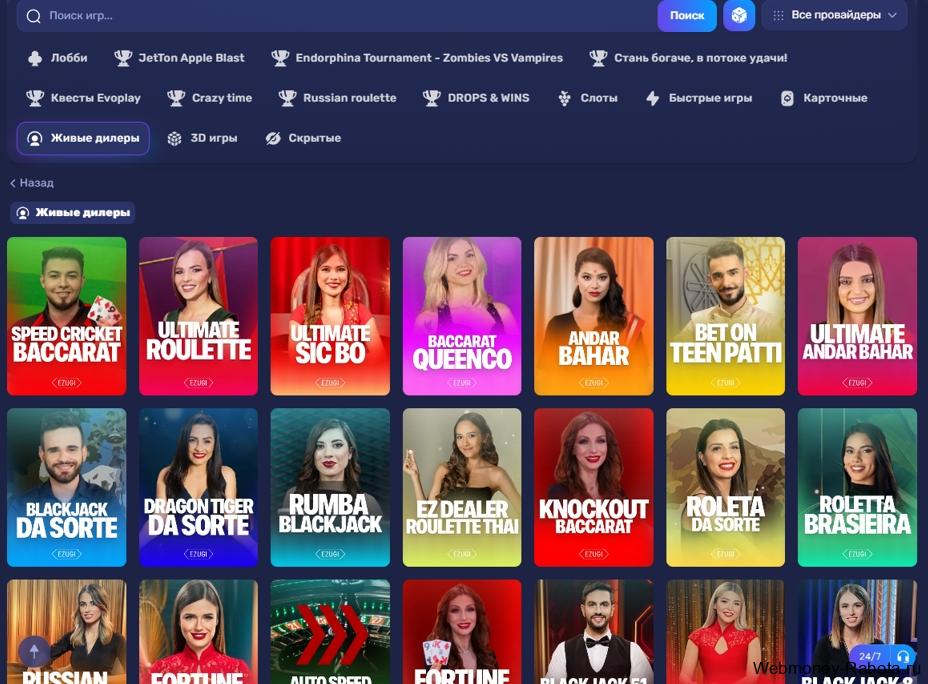The width and height of the screenshot is (928, 684).
Task: Open the Все провайдеры dropdown
Action: [834, 15]
